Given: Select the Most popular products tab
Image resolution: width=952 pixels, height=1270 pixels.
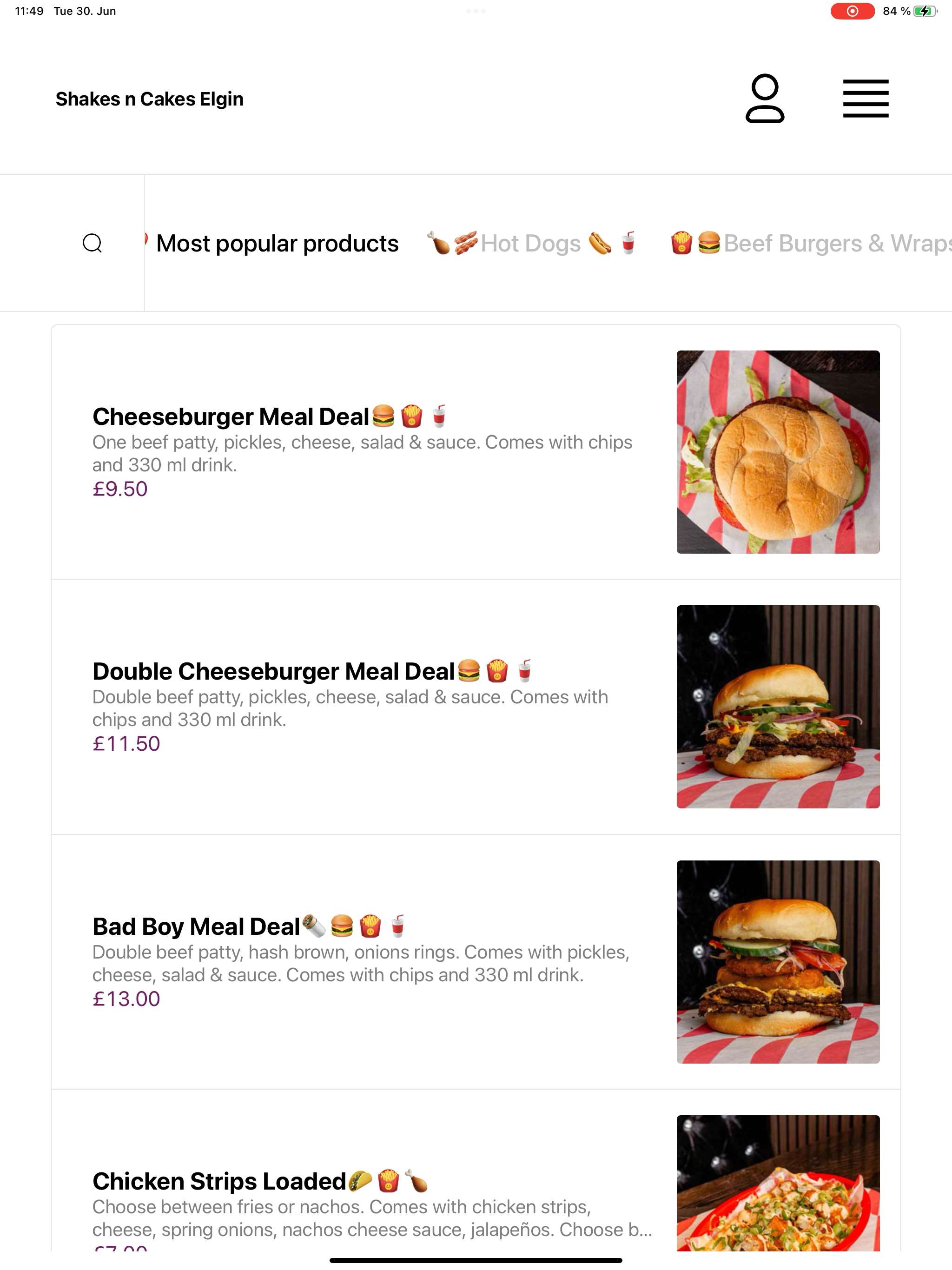Looking at the screenshot, I should [x=277, y=244].
